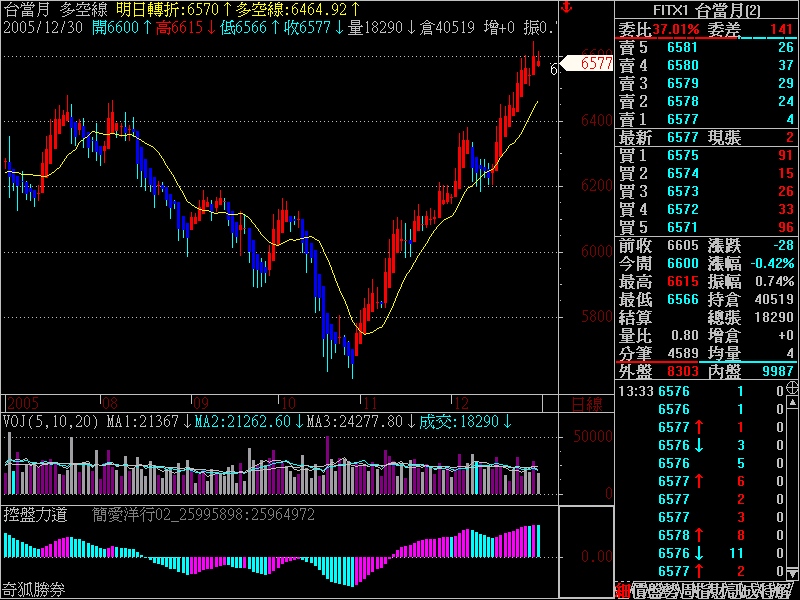Click the MA2:21262.60 volume average
This screenshot has width=800, height=600.
click(x=247, y=421)
